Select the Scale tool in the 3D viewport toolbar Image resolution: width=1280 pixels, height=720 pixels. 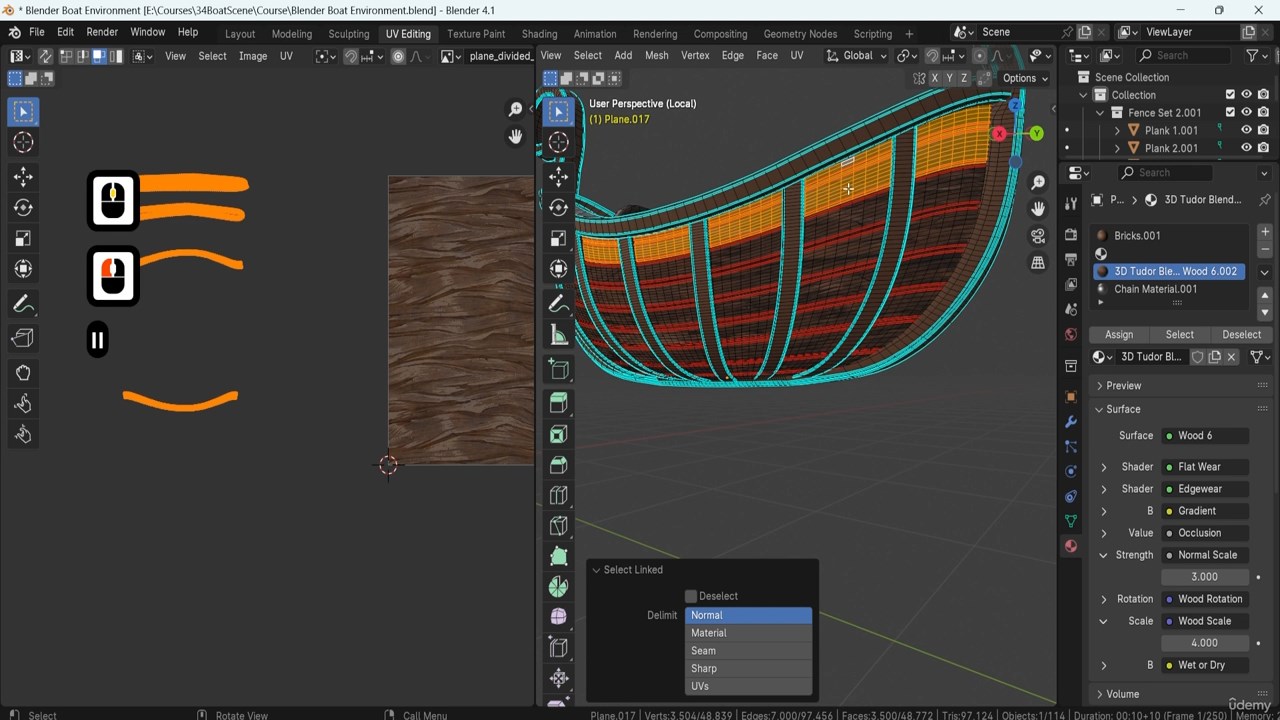click(x=559, y=238)
